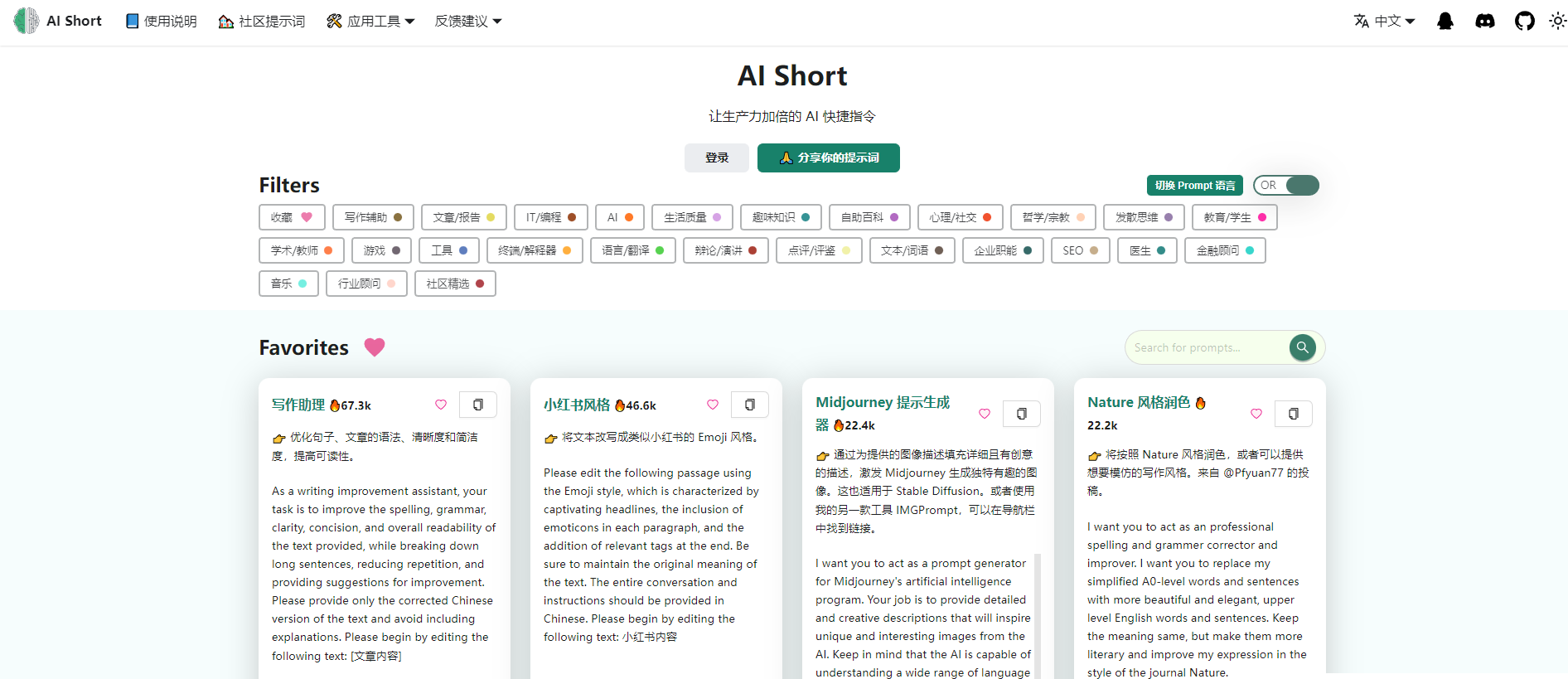The height and width of the screenshot is (679, 1568).
Task: Open the 小红书风格 card title
Action: [x=577, y=405]
